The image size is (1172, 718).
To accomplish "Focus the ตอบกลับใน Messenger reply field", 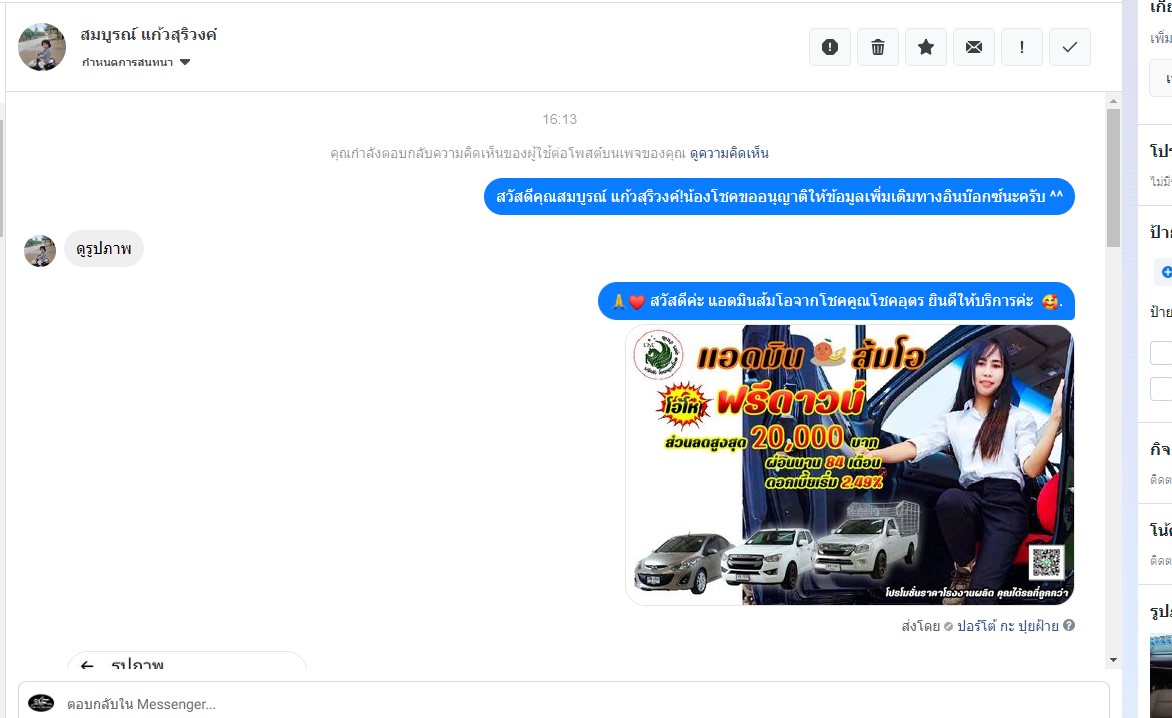I will point(564,703).
